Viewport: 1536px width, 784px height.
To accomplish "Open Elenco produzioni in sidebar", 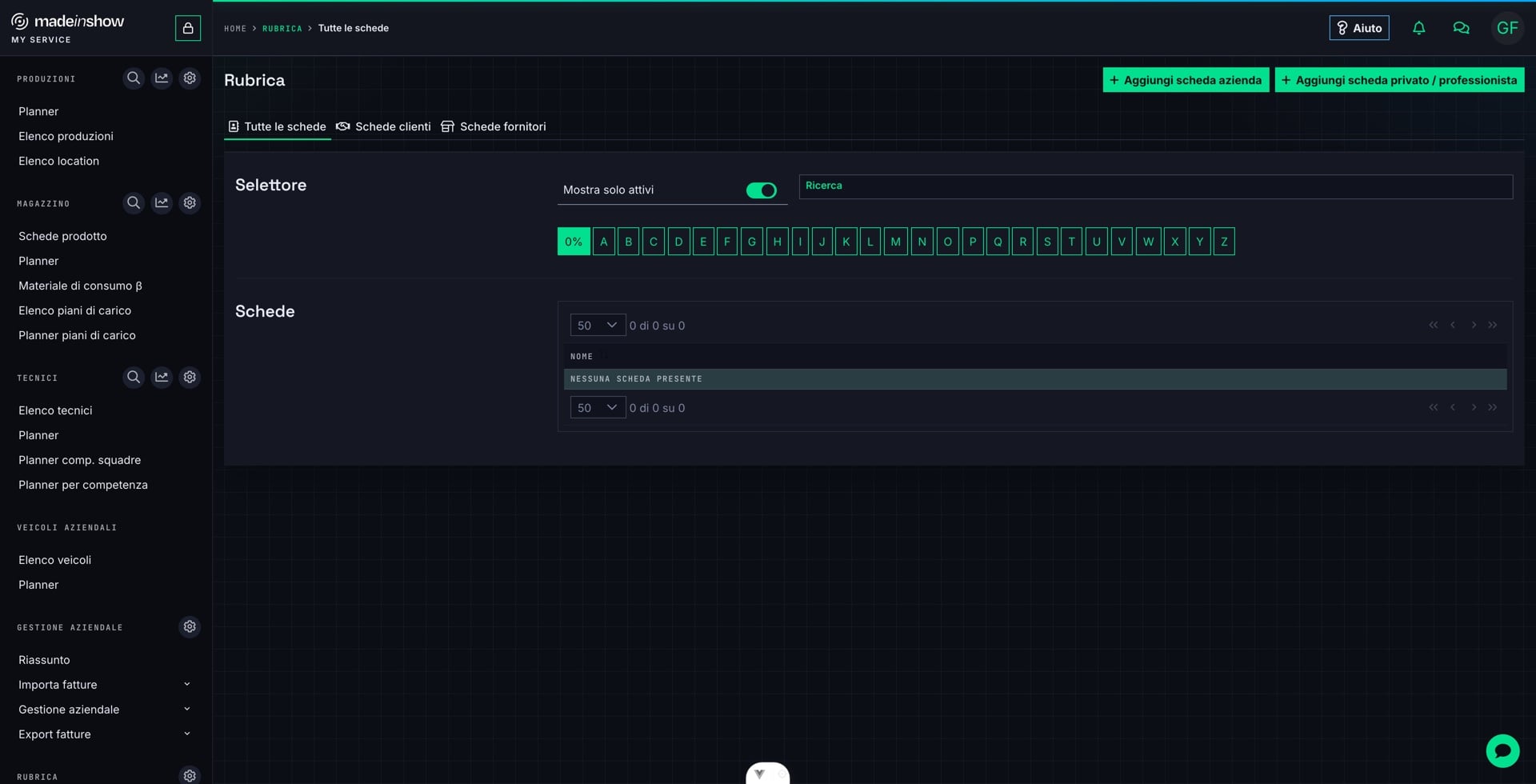I will pos(66,136).
